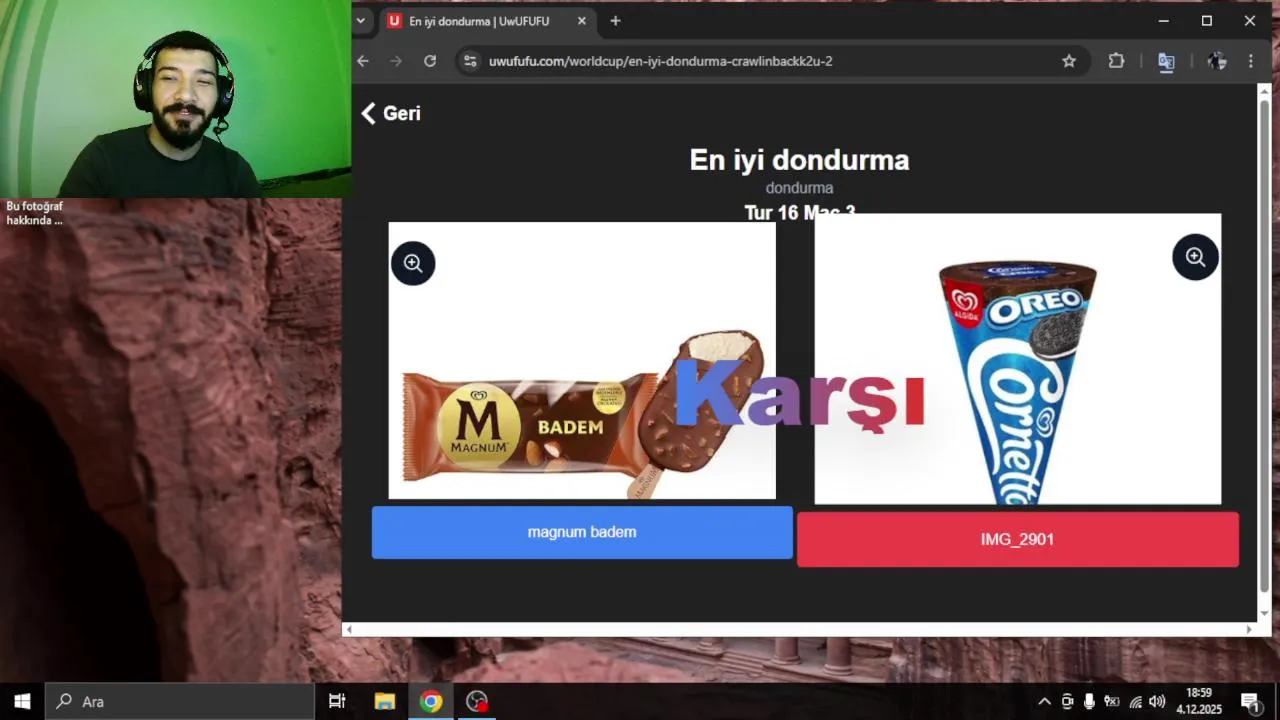Close the En iyi dondurma tab
Image resolution: width=1280 pixels, height=720 pixels.
pos(581,21)
